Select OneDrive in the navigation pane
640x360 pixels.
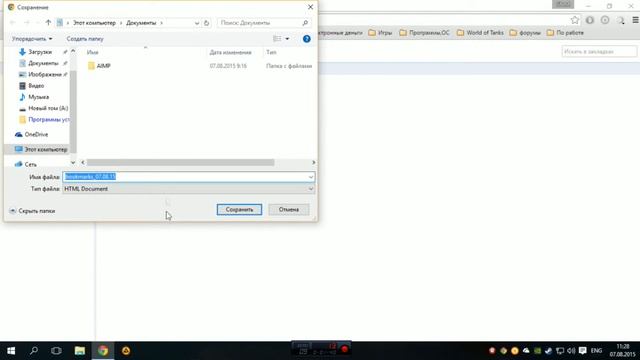coord(36,134)
